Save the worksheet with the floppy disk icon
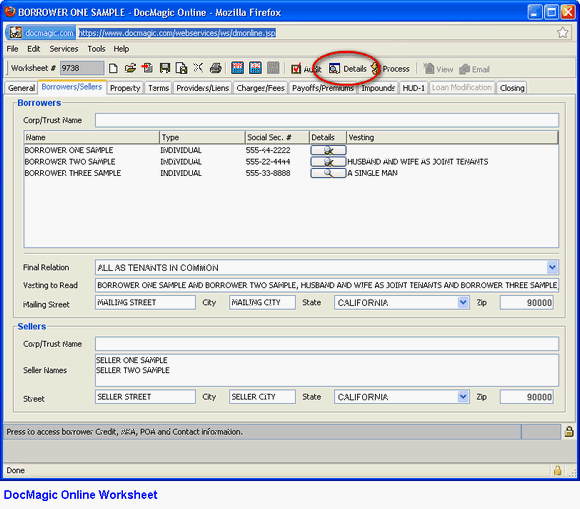580x509 pixels. click(x=165, y=68)
